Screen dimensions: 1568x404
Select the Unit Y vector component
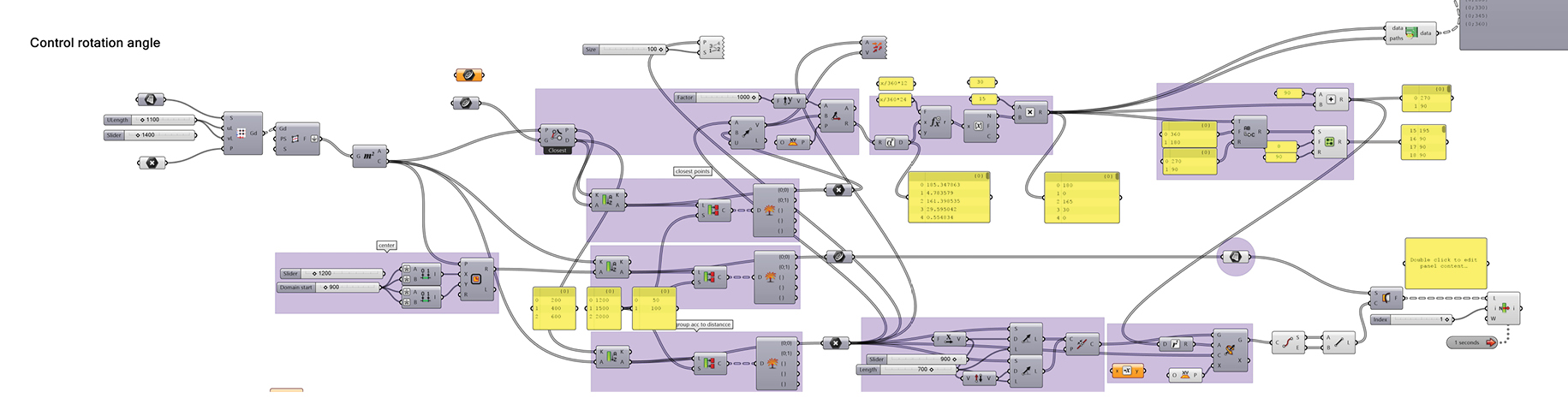(788, 100)
